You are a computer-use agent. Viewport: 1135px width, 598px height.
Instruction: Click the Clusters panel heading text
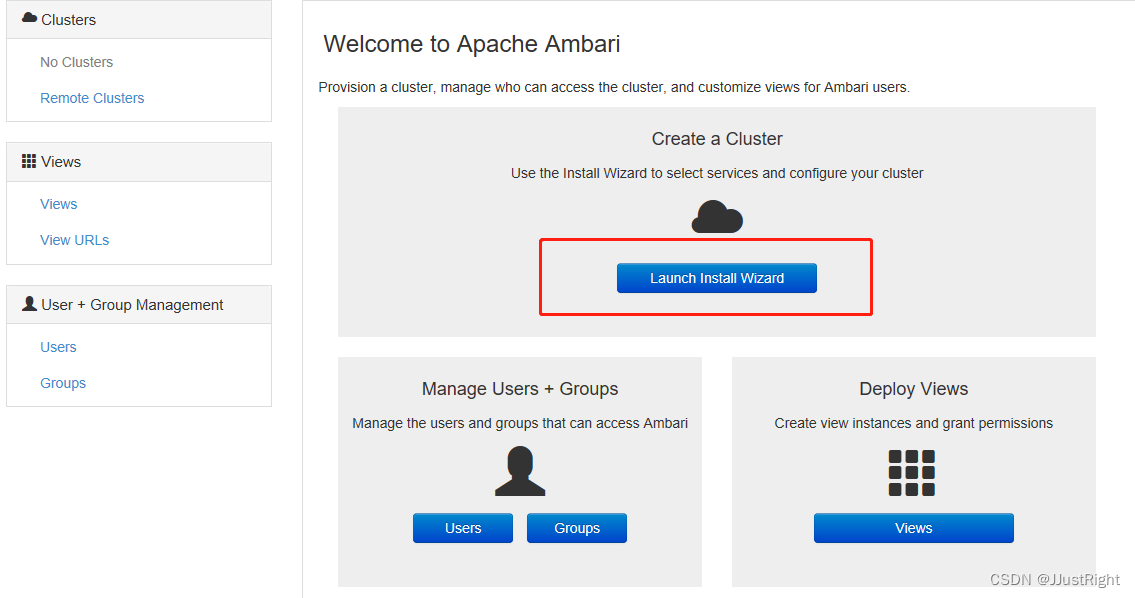coord(68,20)
